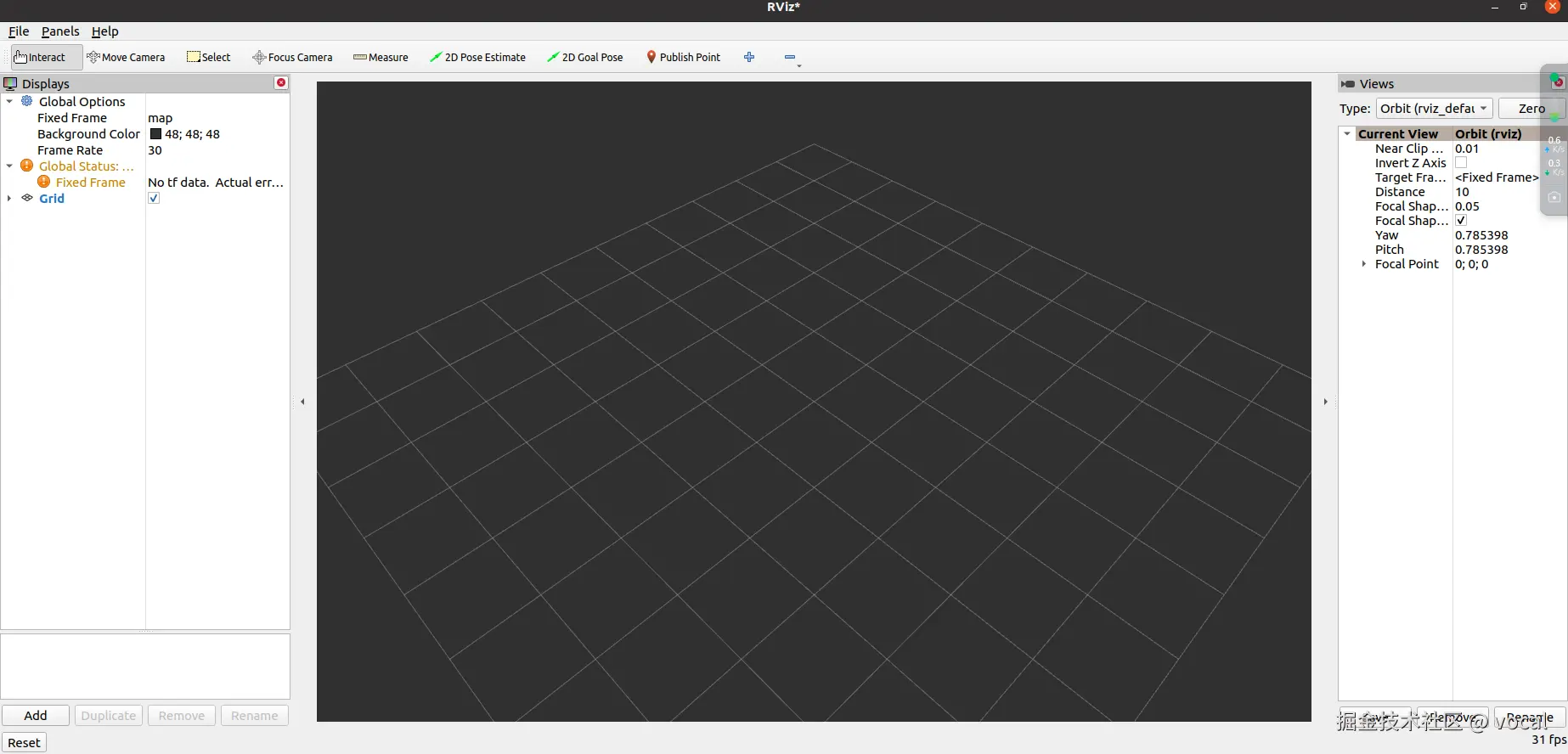Screen dimensions: 1568x754
Task: Click the Target Frame value '<Fixed Frame>'
Action: [1497, 177]
